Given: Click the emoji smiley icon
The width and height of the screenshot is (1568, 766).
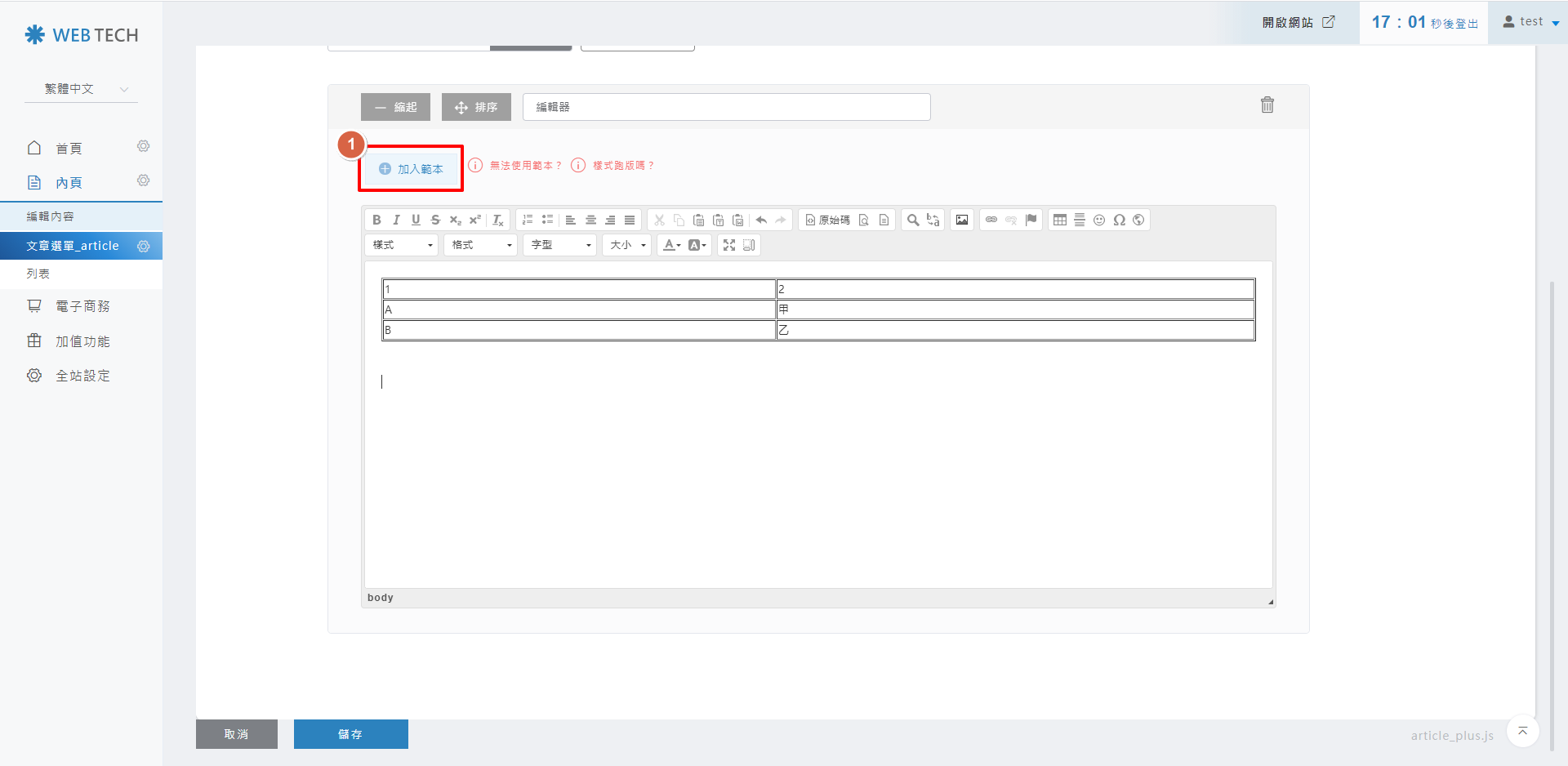Looking at the screenshot, I should click(x=1099, y=220).
